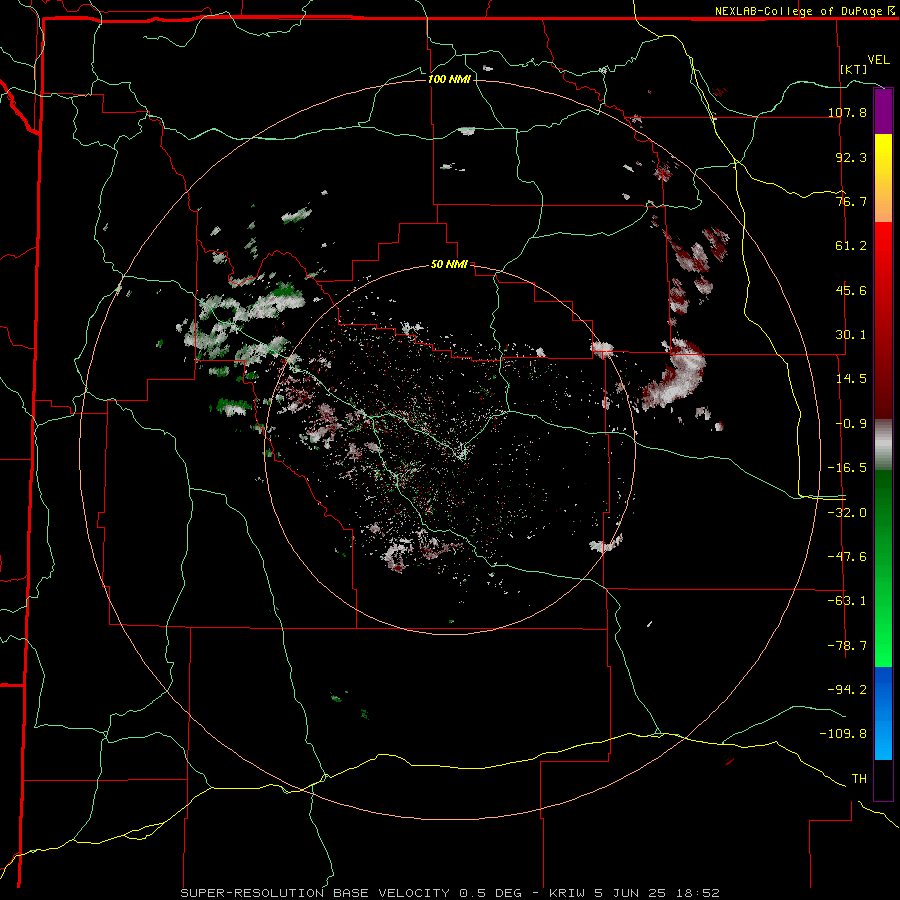Click the TH threshold label
Screen dimensions: 900x900
(859, 779)
